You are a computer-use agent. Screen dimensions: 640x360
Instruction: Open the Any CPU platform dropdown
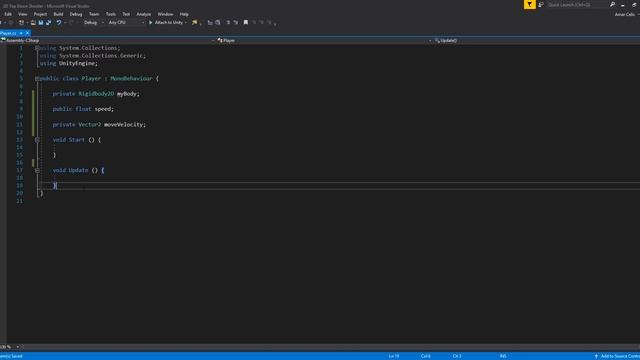coord(126,22)
